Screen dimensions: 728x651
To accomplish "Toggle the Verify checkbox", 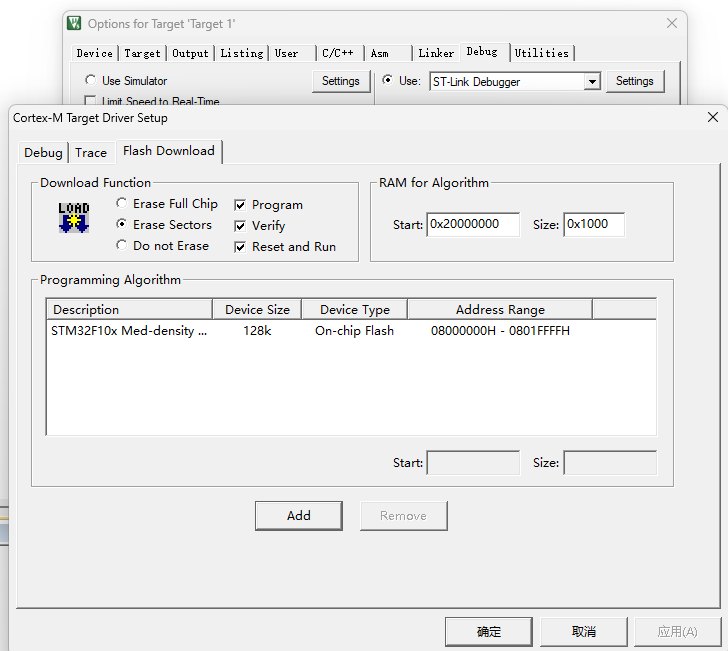I will pos(240,226).
